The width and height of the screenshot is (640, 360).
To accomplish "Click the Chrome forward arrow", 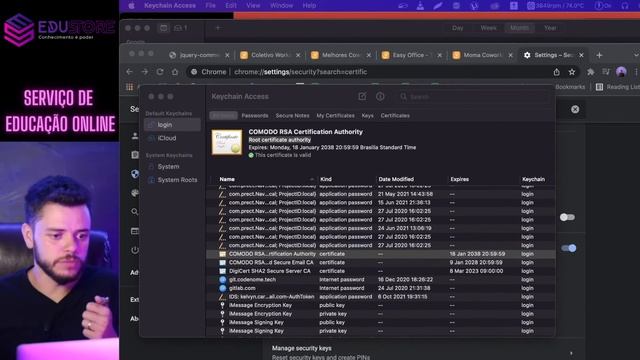I will 144,72.
